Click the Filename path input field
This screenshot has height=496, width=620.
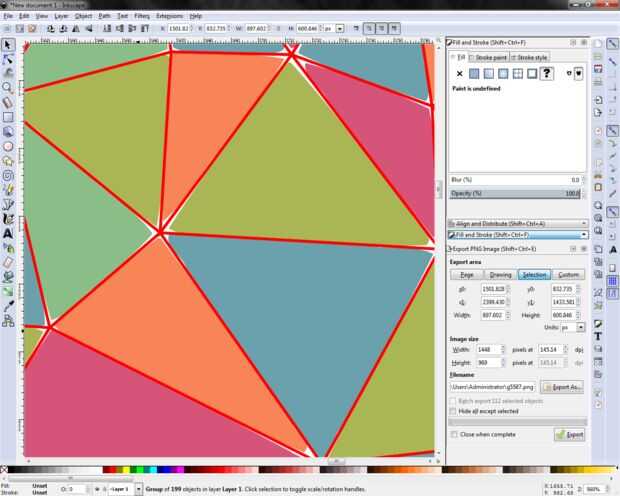[493, 387]
